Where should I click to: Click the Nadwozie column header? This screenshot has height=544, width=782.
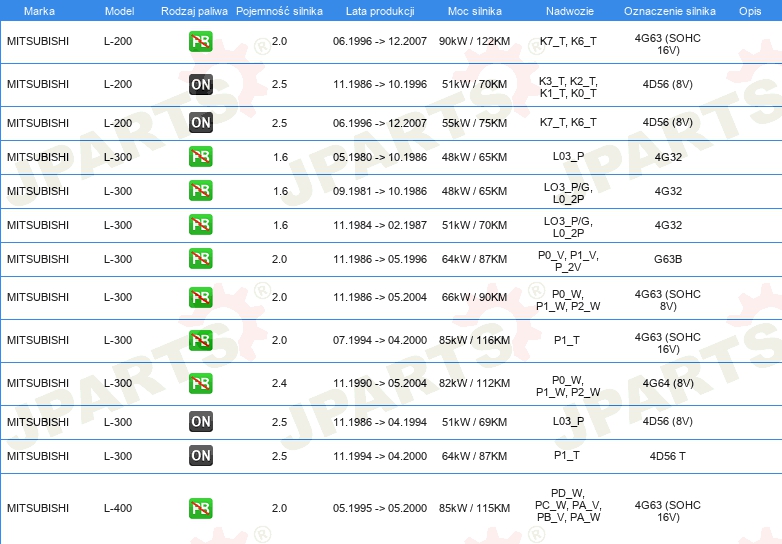[x=570, y=11]
